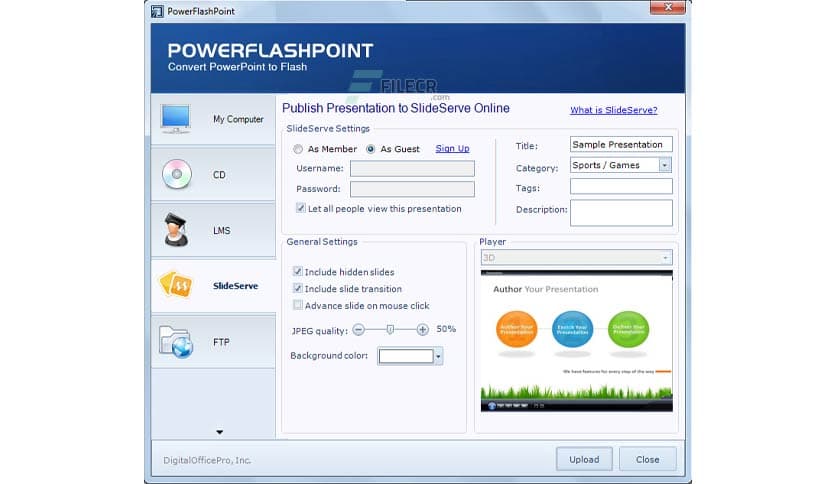Click the Sports / Games category value
This screenshot has height=484, width=836.
click(x=606, y=165)
